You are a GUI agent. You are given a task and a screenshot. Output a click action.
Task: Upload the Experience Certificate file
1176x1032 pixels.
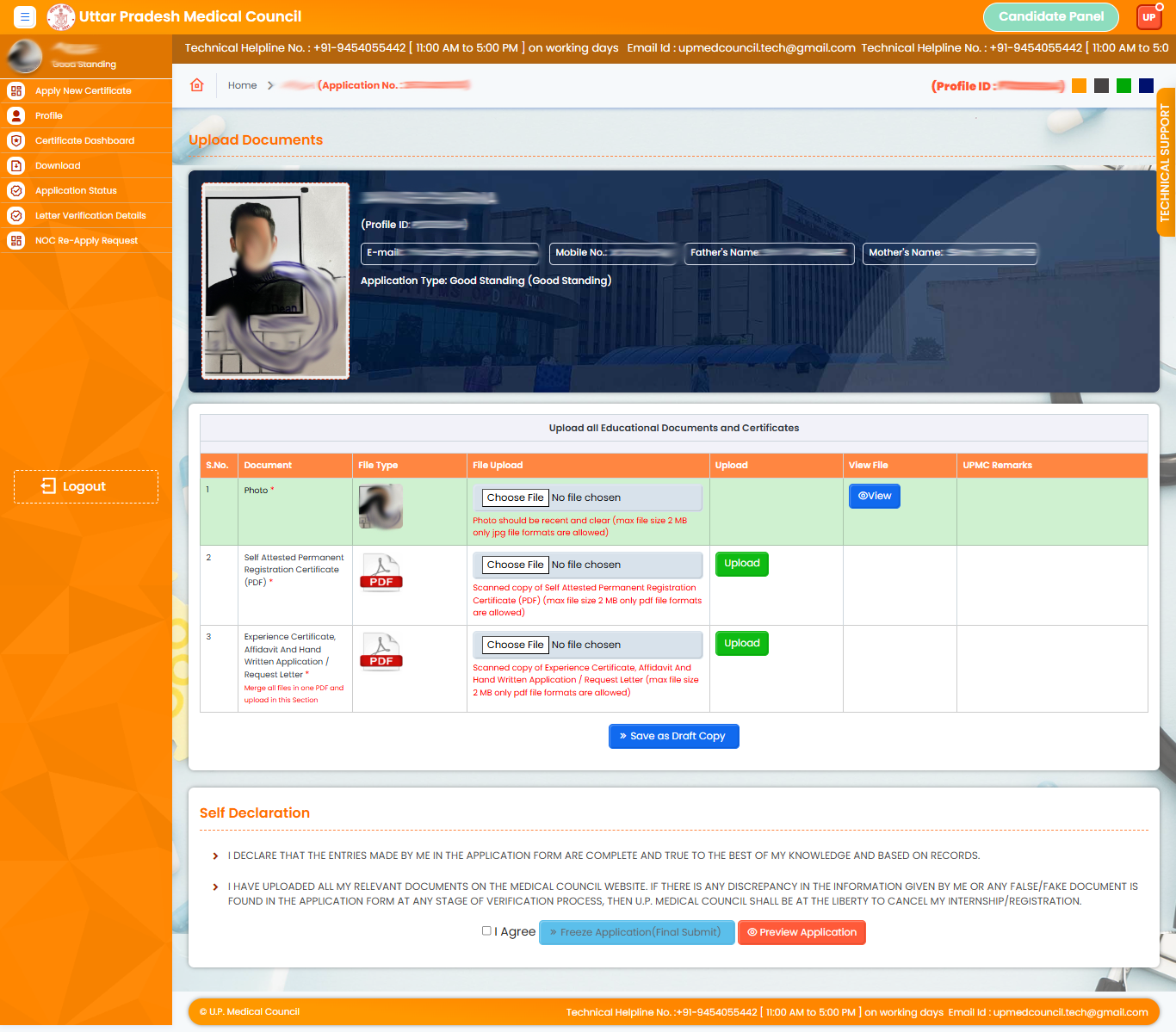[x=741, y=643]
